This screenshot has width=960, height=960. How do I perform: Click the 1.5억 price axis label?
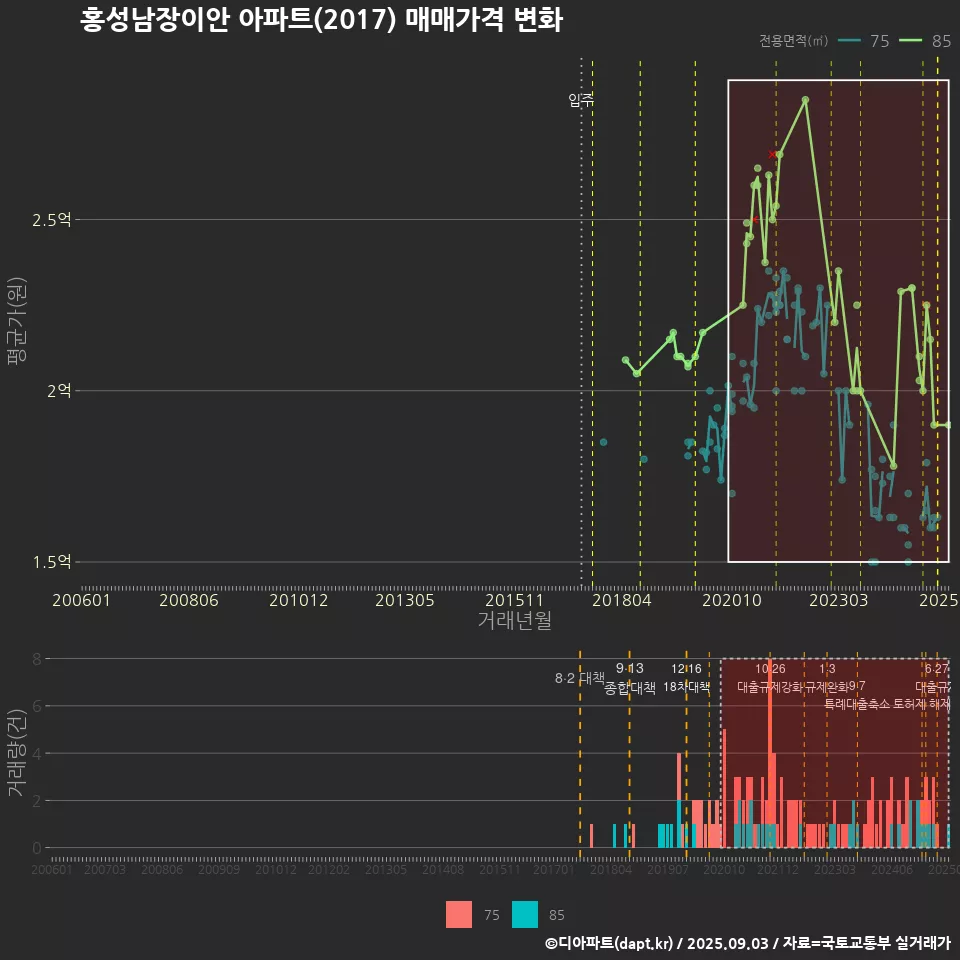52,561
